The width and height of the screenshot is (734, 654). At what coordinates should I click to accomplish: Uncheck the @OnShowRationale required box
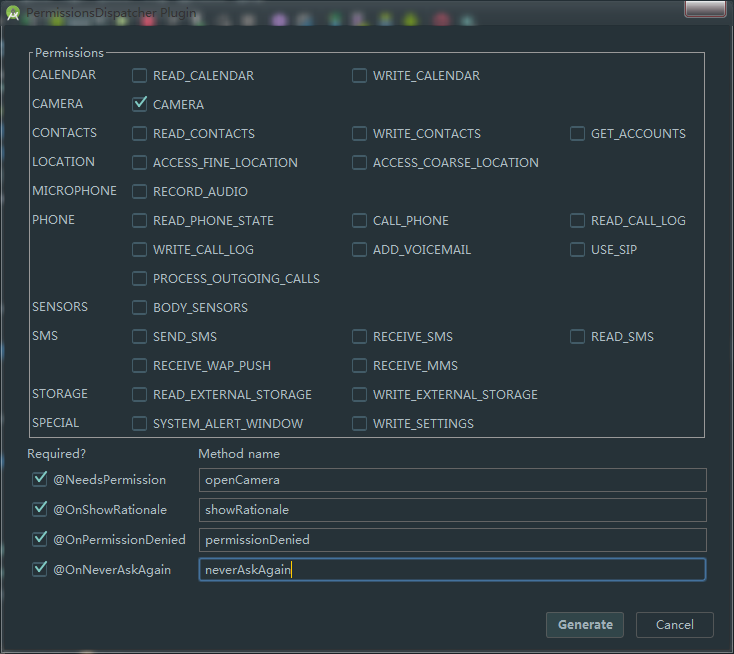(x=40, y=509)
